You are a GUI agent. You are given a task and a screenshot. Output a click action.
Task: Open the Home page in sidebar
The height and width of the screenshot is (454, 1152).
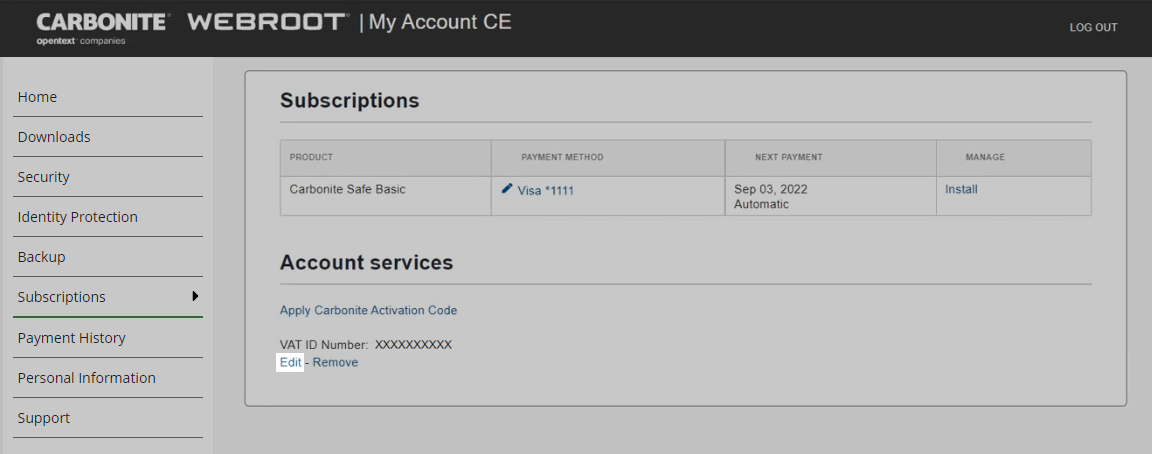[x=37, y=97]
